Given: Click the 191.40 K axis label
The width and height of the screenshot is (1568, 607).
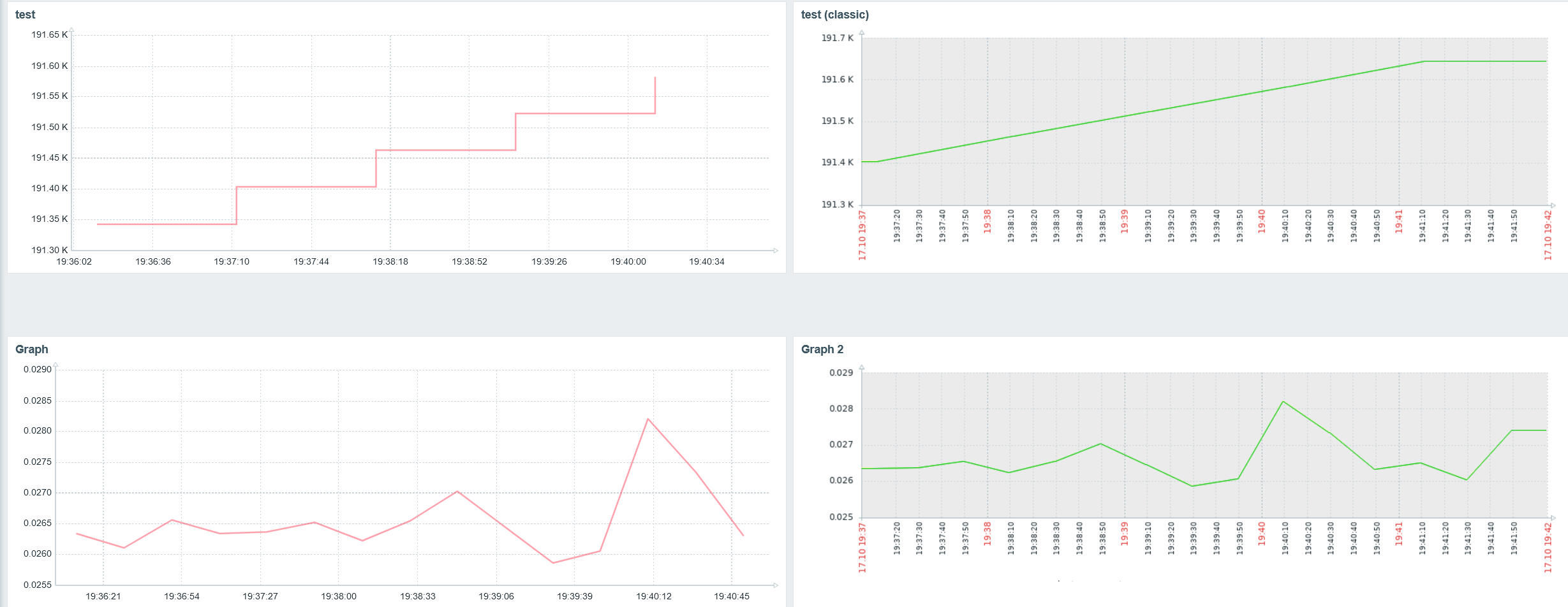Looking at the screenshot, I should pos(49,188).
